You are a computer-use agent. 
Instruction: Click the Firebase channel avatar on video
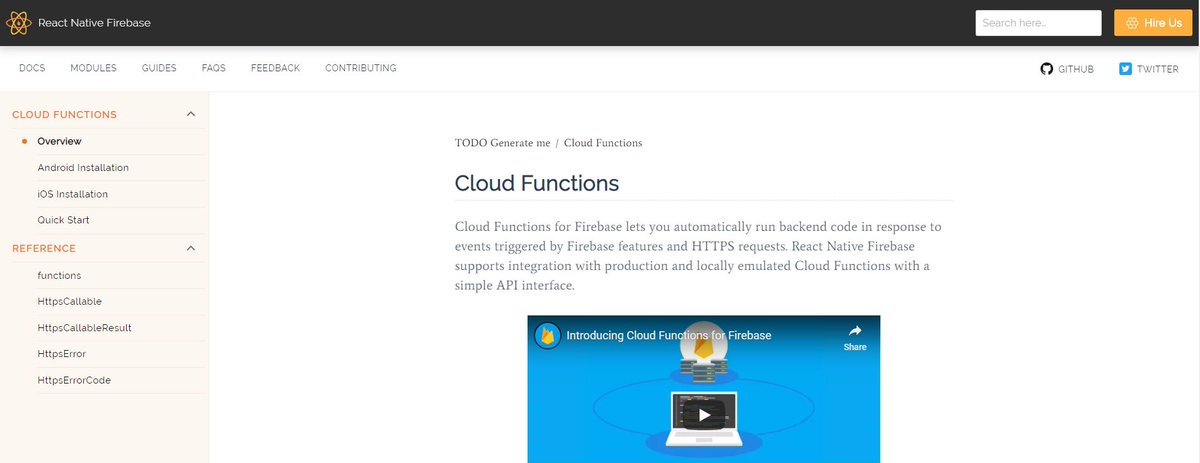[547, 336]
